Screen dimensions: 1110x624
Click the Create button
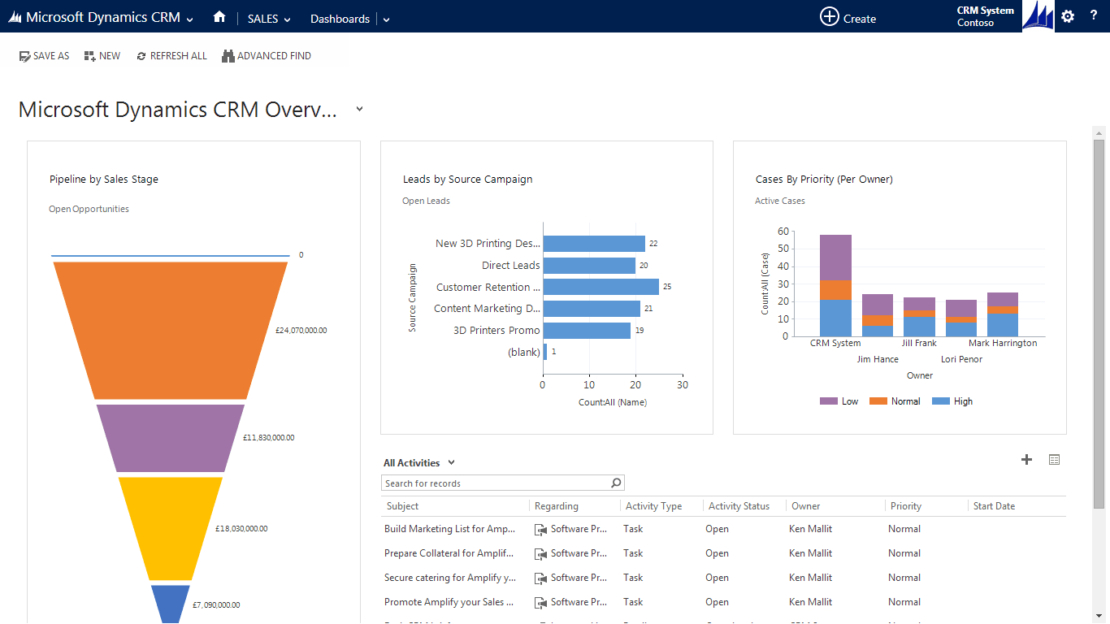pyautogui.click(x=847, y=17)
